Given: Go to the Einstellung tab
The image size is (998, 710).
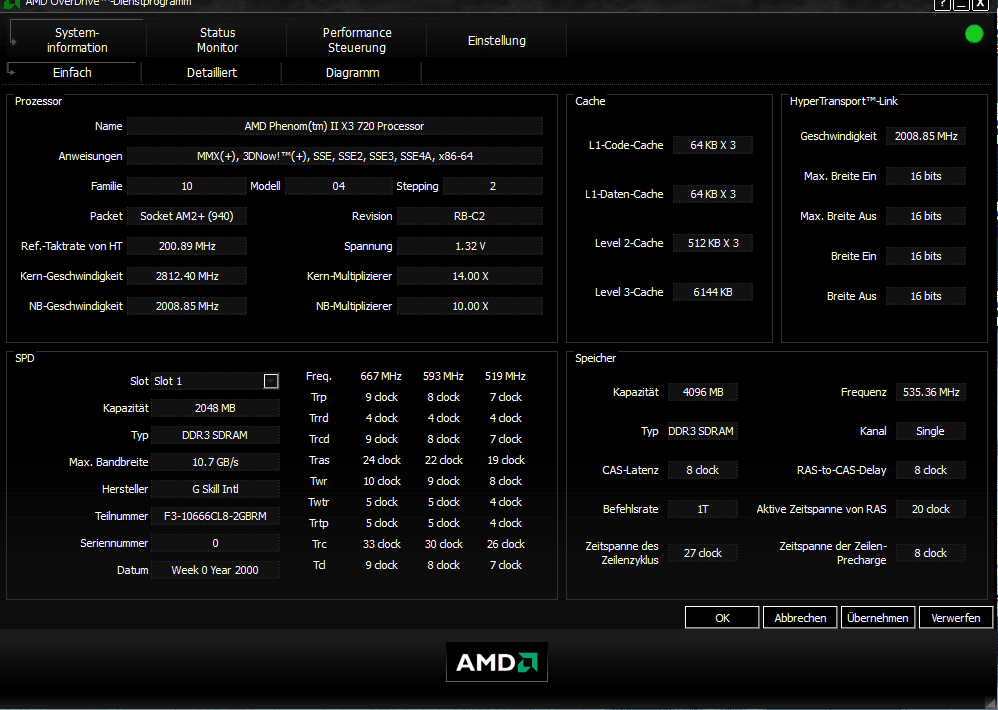Looking at the screenshot, I should pyautogui.click(x=496, y=40).
